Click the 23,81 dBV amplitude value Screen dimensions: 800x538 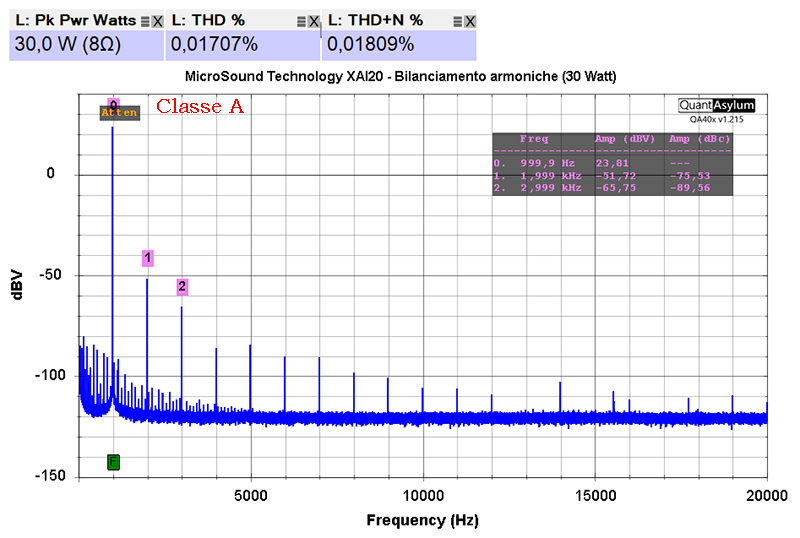(x=612, y=163)
